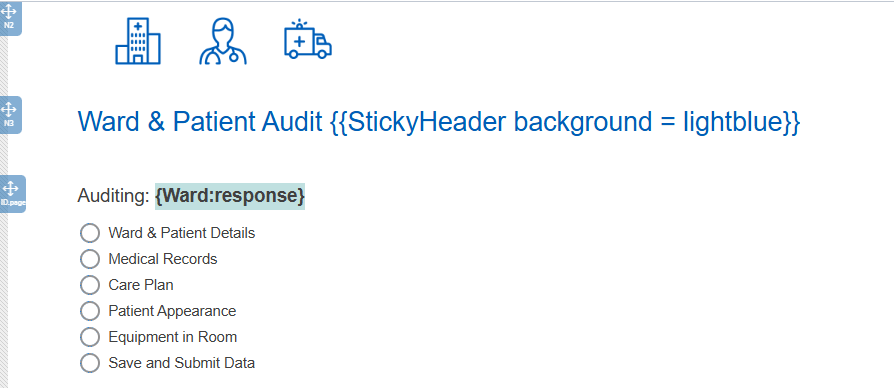
Task: Click the highlighted {Ward:response} piped text
Action: coord(230,196)
